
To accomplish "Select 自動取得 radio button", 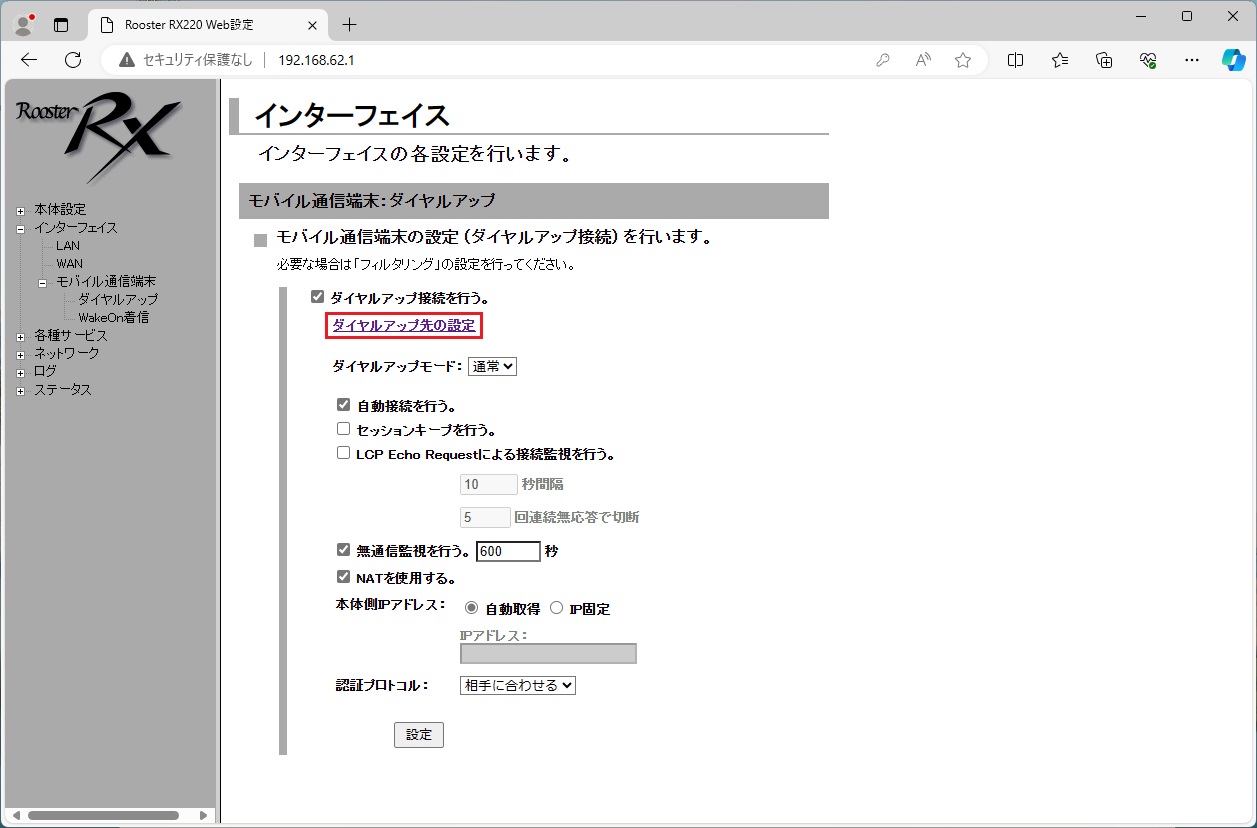I will click(x=472, y=608).
